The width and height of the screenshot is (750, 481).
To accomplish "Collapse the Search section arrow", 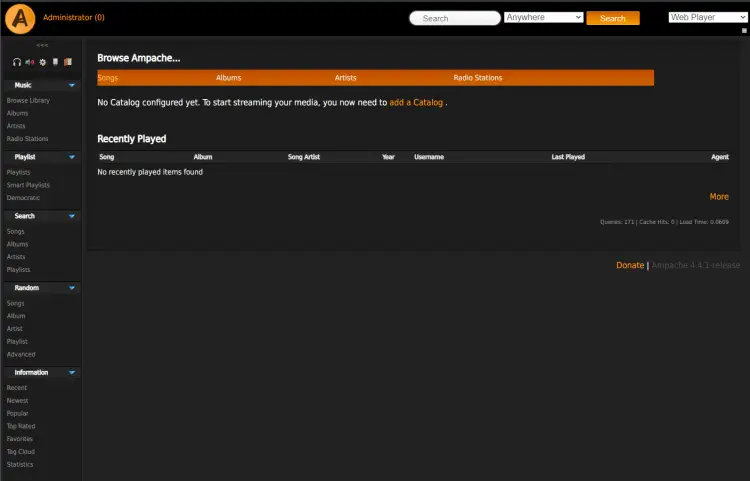I will coord(72,216).
